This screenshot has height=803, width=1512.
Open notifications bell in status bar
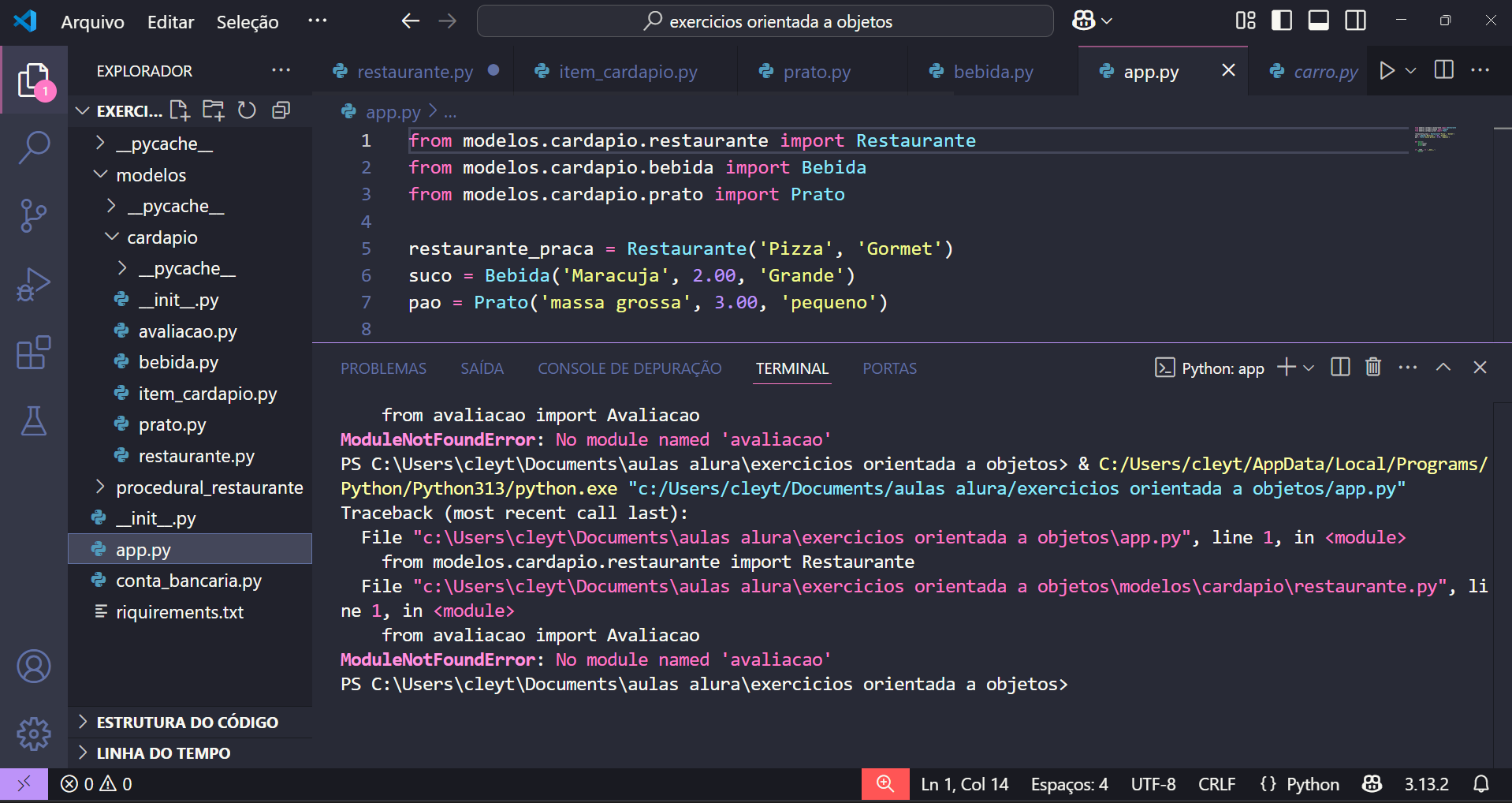[1481, 784]
